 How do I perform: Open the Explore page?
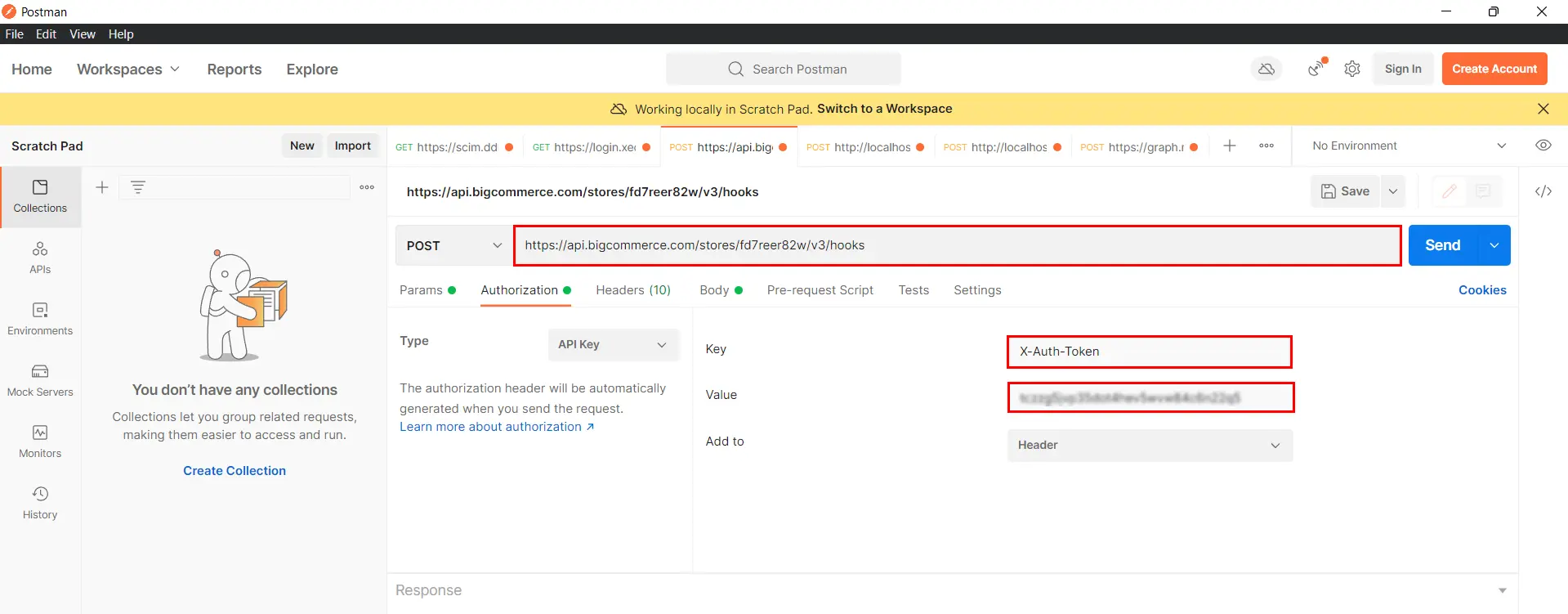(x=312, y=69)
